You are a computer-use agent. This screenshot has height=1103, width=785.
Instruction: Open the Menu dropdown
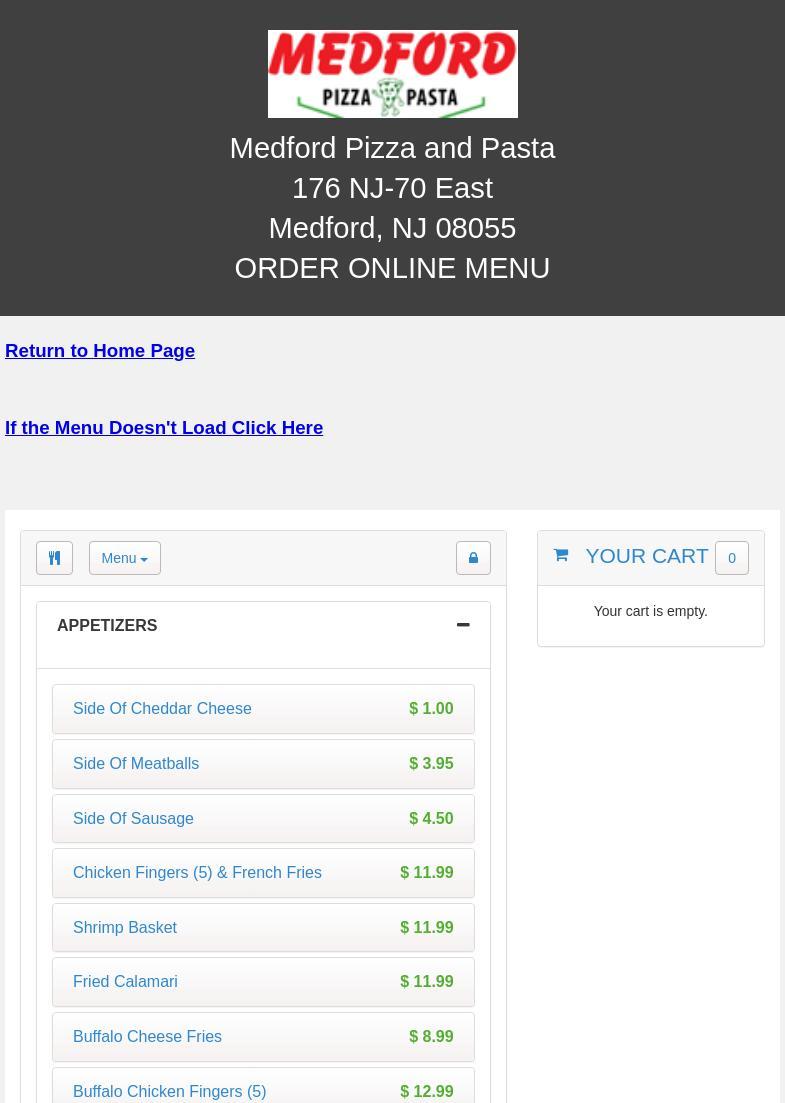coord(124,558)
